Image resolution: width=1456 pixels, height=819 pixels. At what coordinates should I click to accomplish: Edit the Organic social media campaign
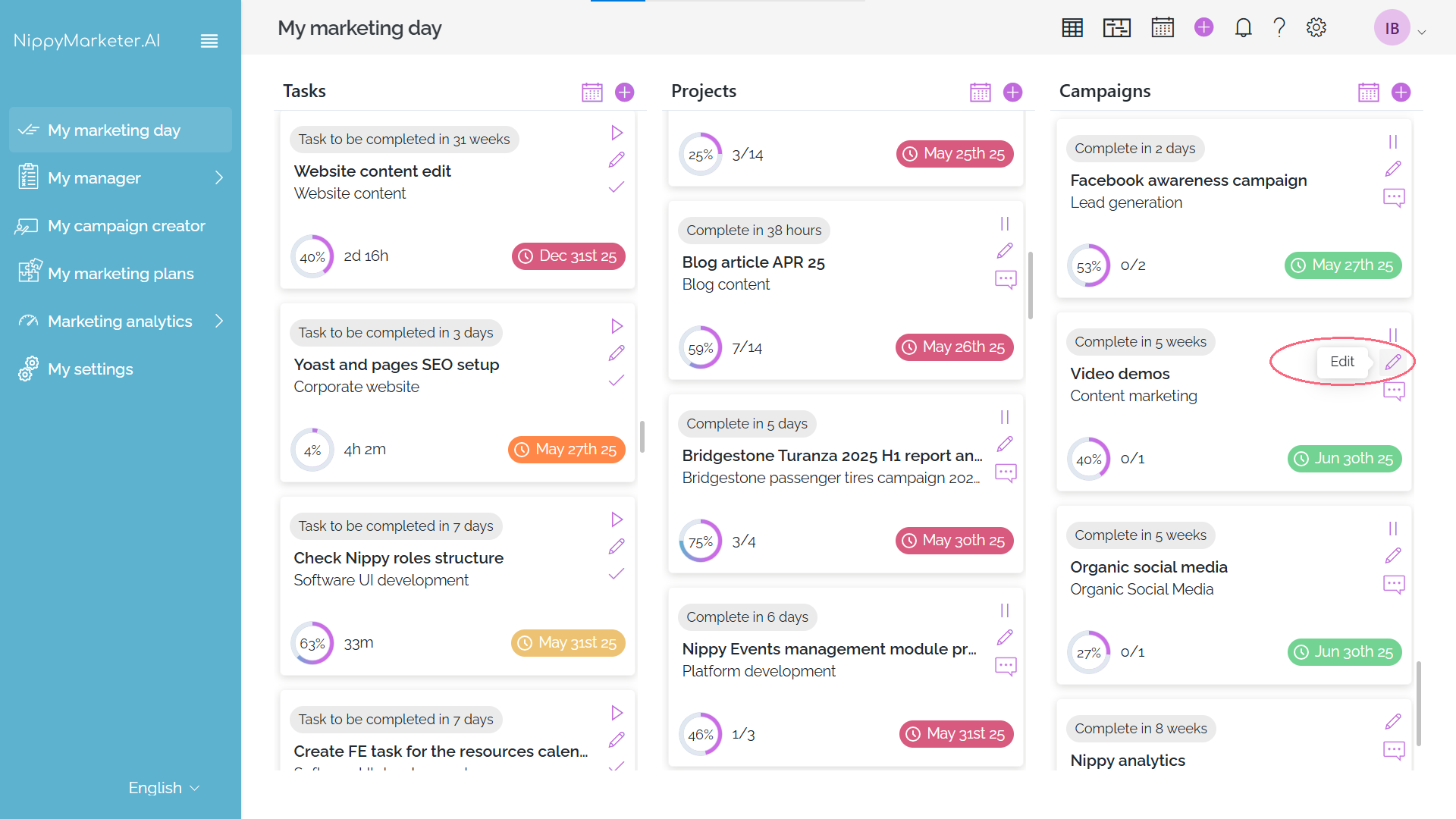point(1393,556)
